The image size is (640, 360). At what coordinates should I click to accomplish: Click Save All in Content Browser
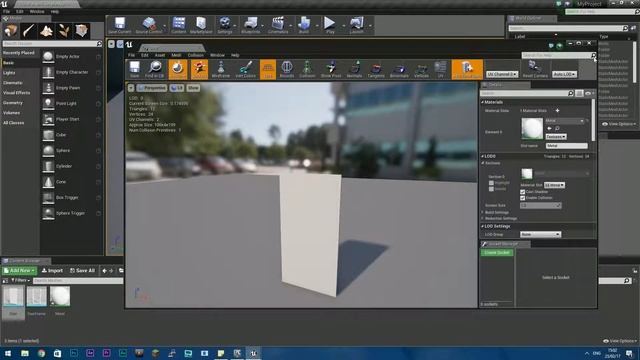(x=82, y=271)
